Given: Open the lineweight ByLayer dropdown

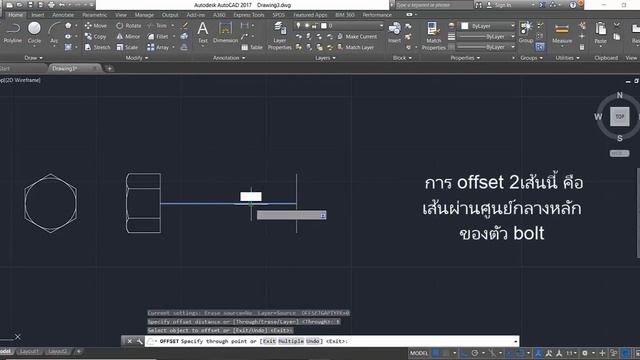Looking at the screenshot, I should [x=487, y=36].
